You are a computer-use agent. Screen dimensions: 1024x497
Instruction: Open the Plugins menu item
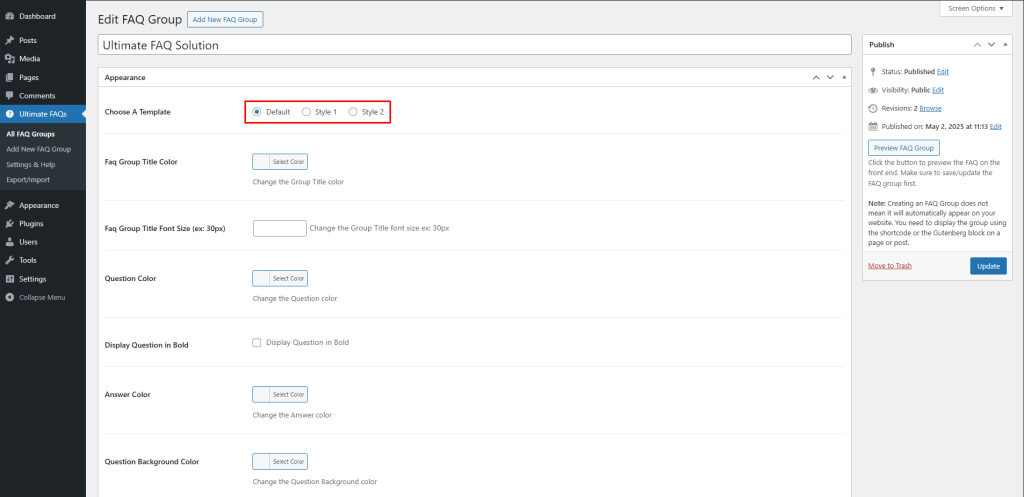pyautogui.click(x=42, y=223)
